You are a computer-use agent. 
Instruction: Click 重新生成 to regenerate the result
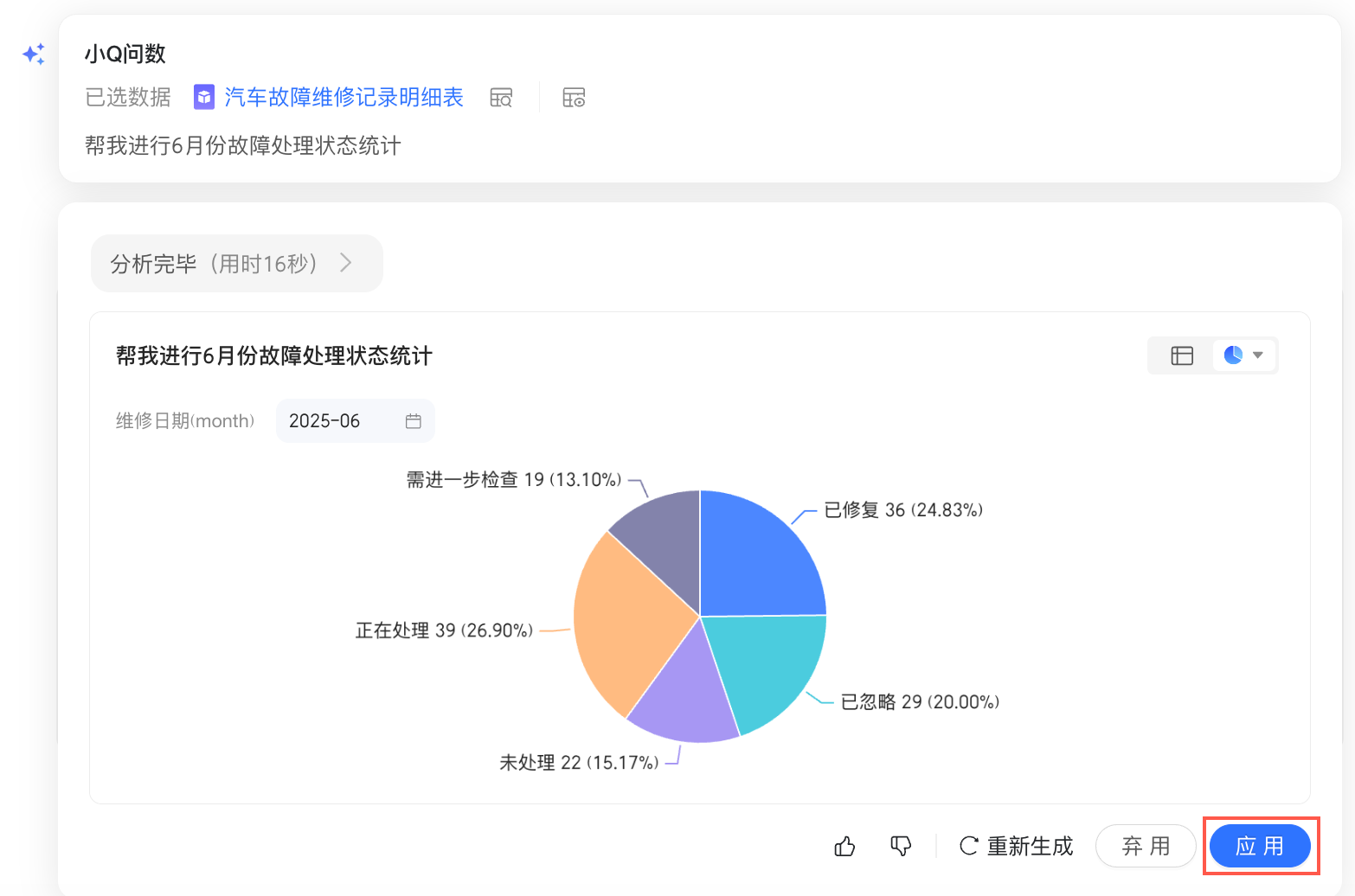1017,846
